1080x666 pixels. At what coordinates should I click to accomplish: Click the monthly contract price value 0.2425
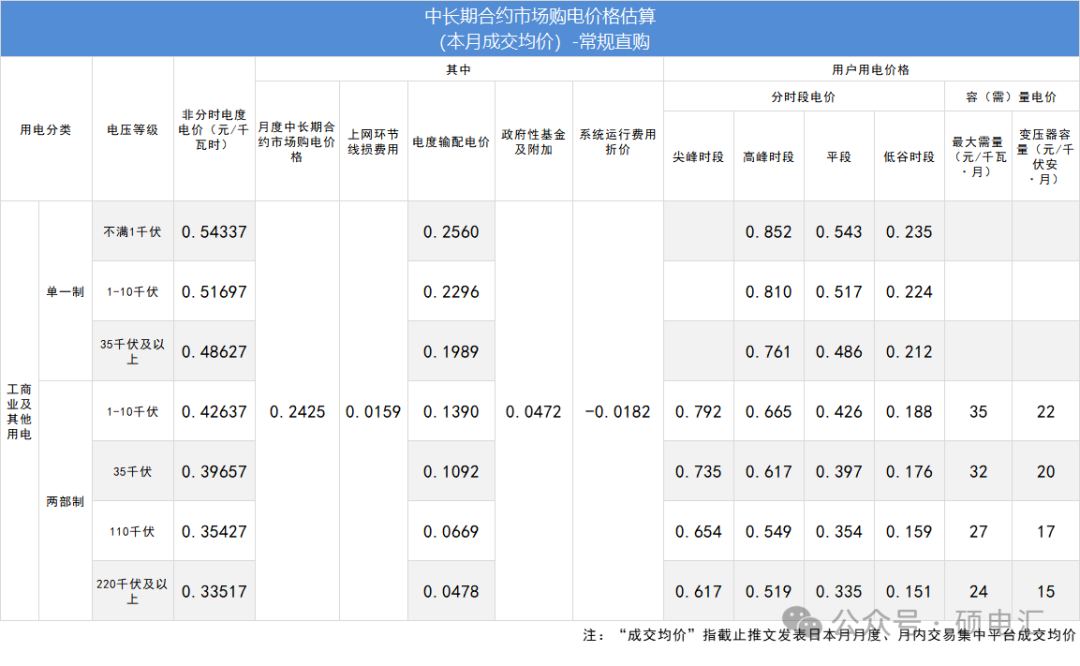coord(297,412)
